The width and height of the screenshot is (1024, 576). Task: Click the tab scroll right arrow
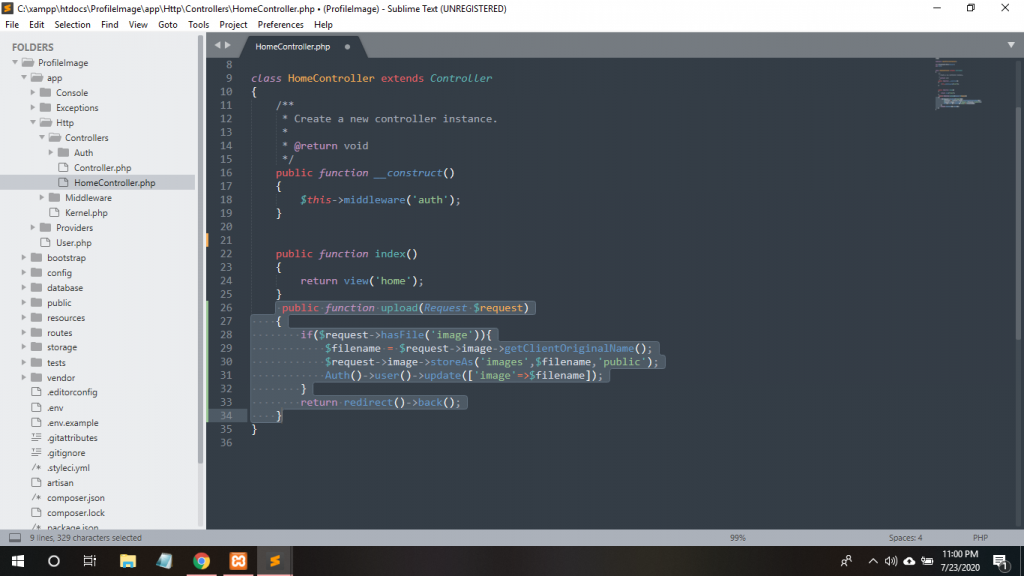tap(228, 46)
